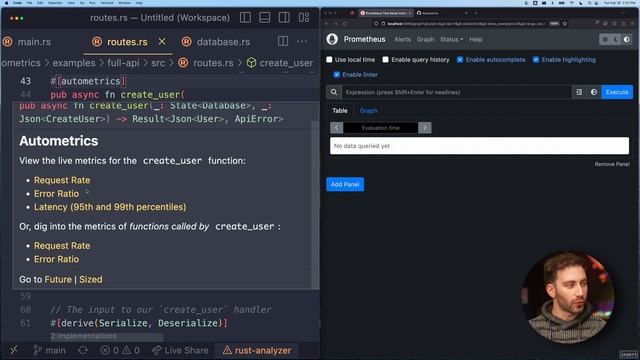
Task: Select dark theme moon icon in Prometheus
Action: tap(616, 39)
